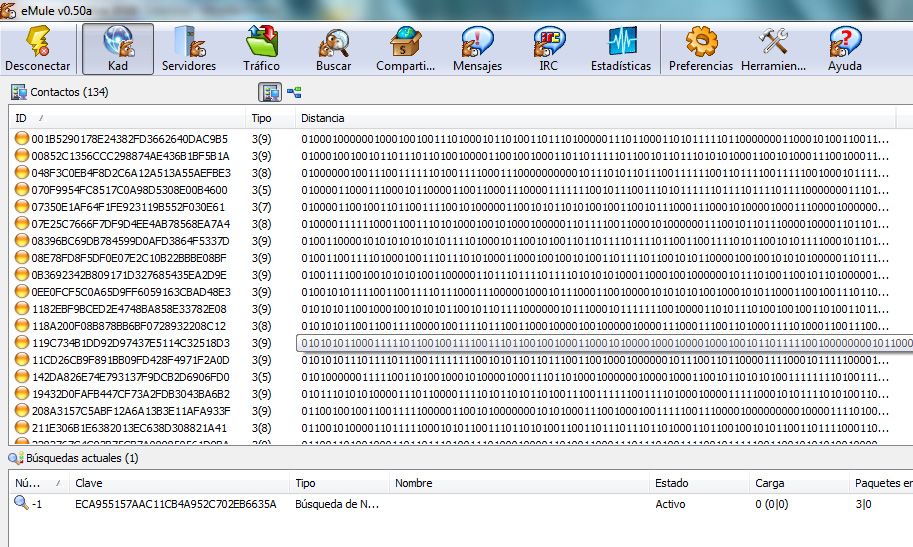The image size is (913, 547).
Task: Open the Compartidos shared files view
Action: 406,49
